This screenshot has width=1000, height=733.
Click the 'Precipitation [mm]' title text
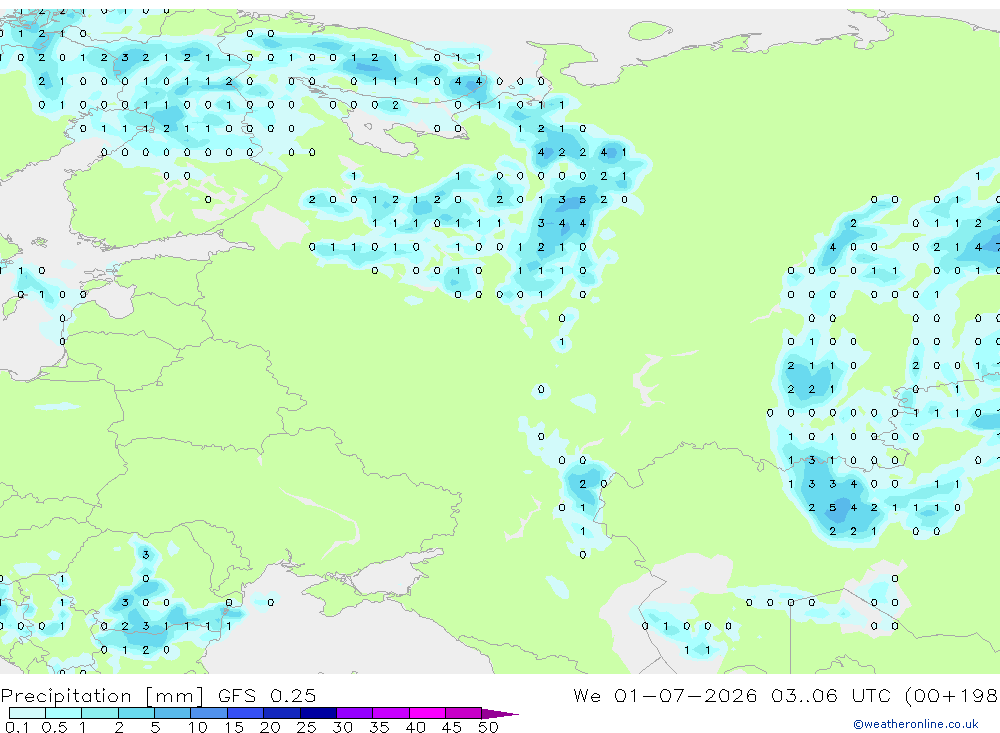point(102,696)
